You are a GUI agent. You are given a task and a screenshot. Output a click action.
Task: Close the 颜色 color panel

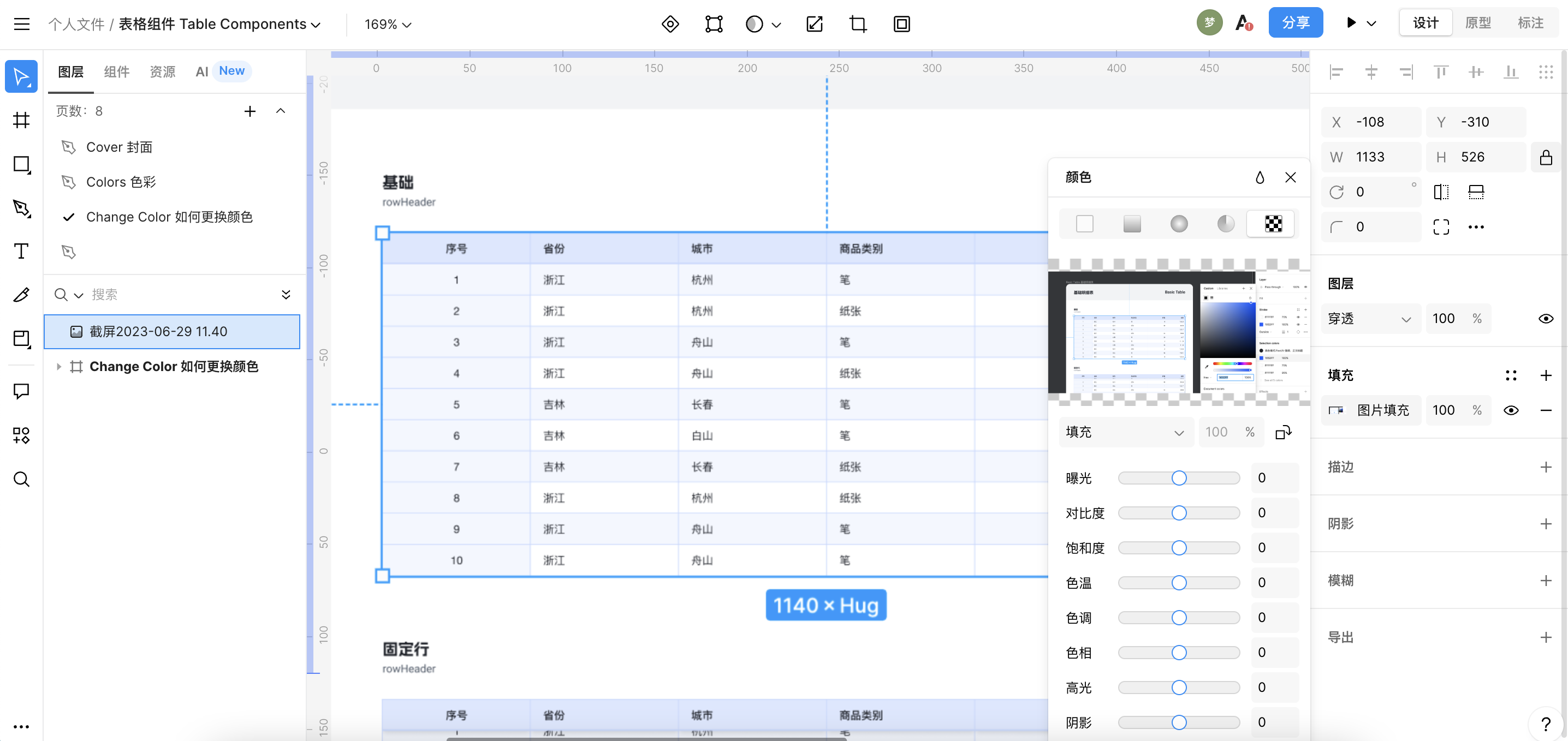(x=1291, y=178)
